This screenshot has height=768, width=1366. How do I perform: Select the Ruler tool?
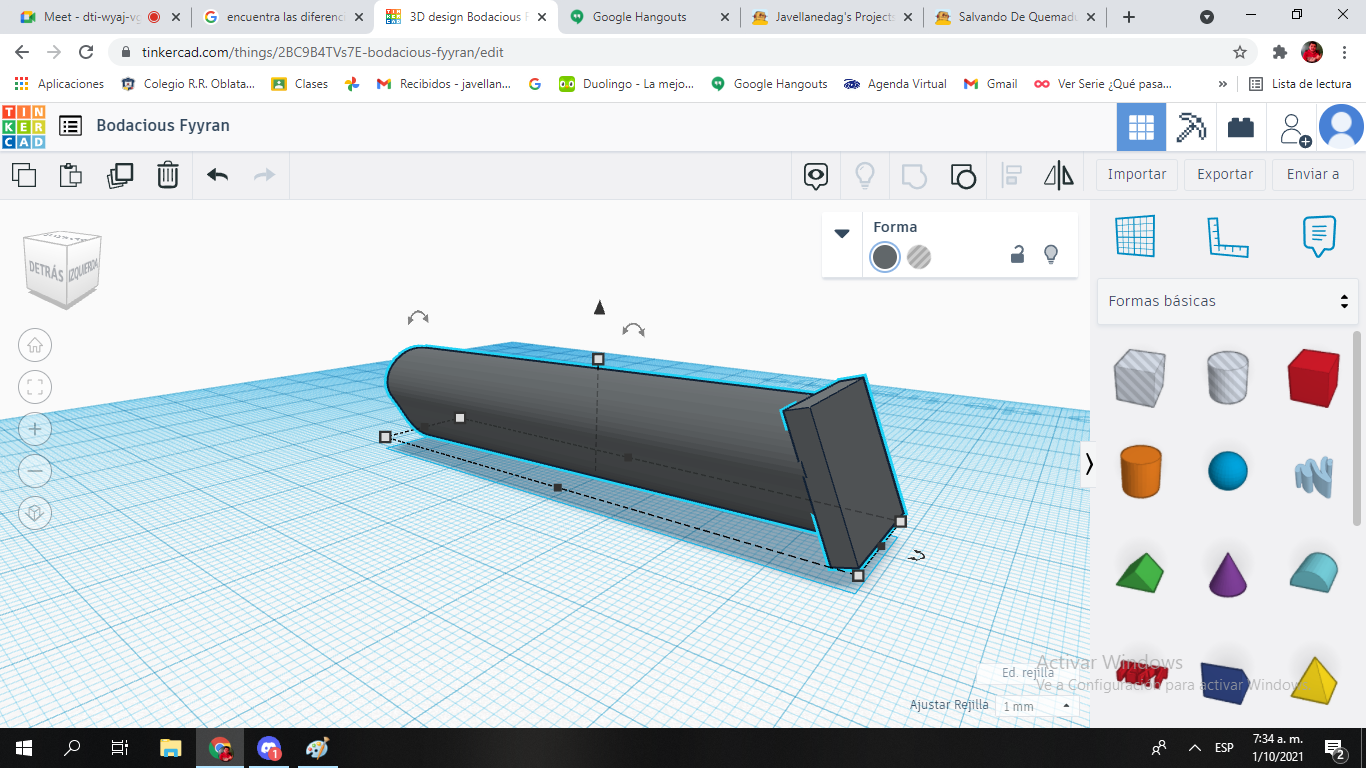pos(1228,236)
